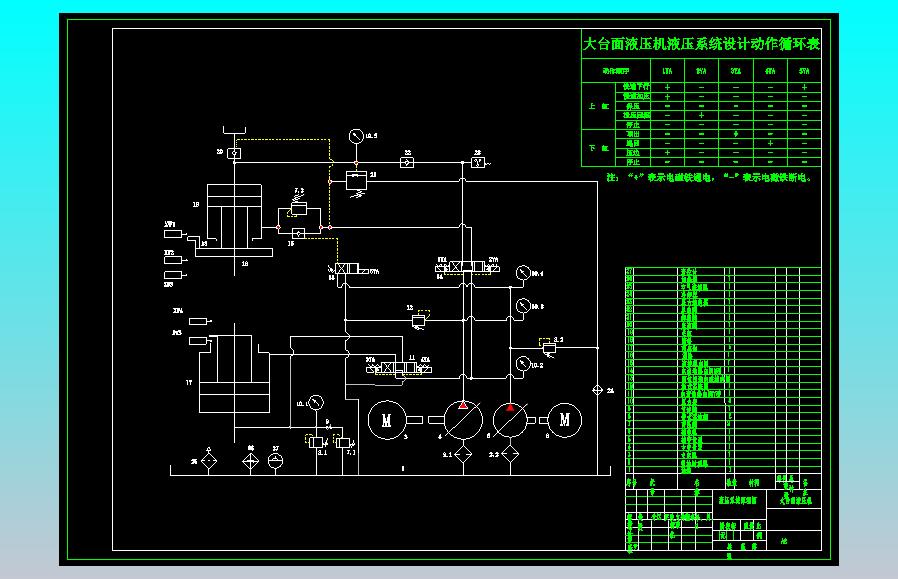
Task: Click the 4YA column header
Action: pos(770,71)
